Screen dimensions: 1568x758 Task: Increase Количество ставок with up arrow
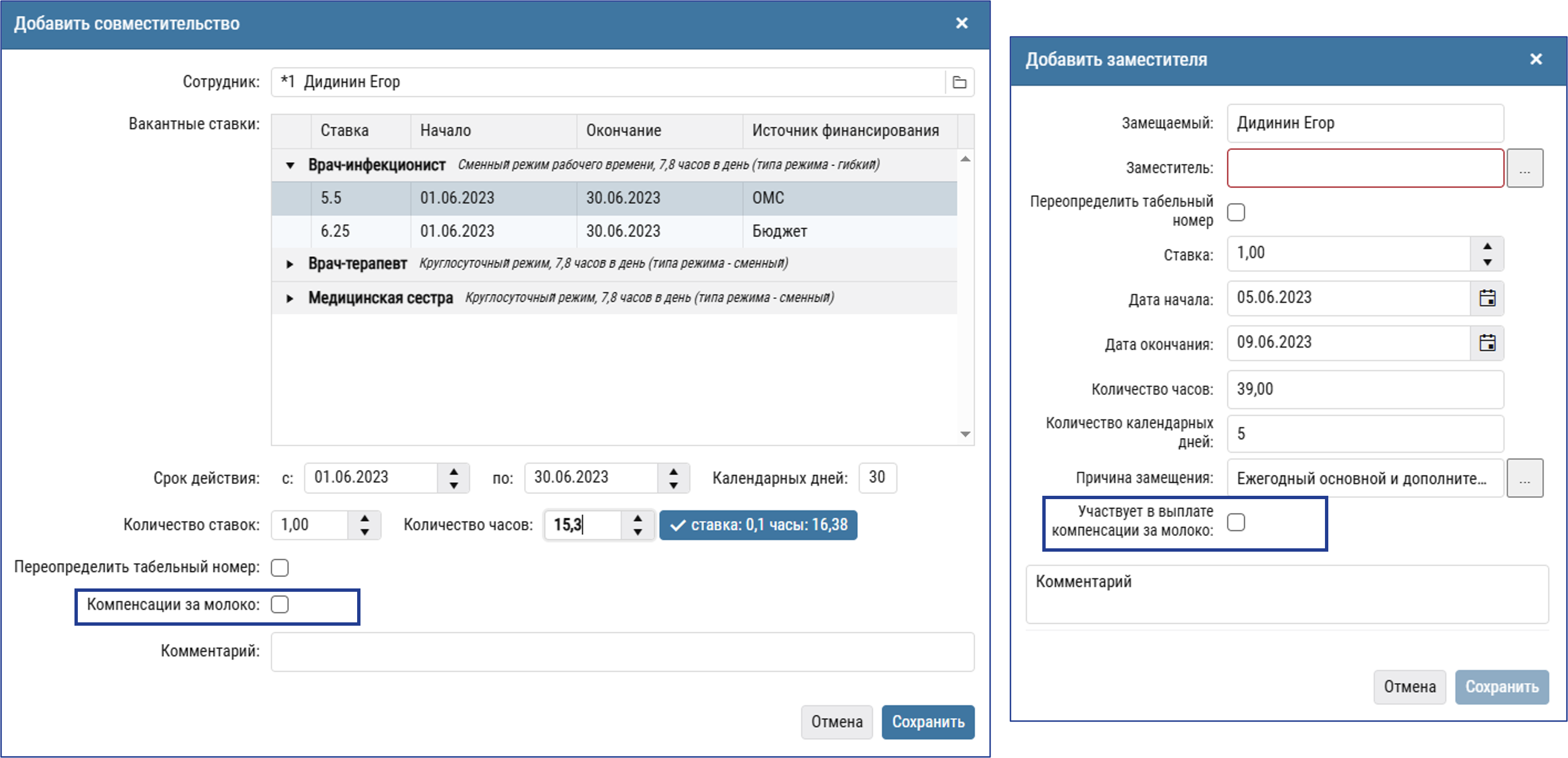click(x=365, y=518)
